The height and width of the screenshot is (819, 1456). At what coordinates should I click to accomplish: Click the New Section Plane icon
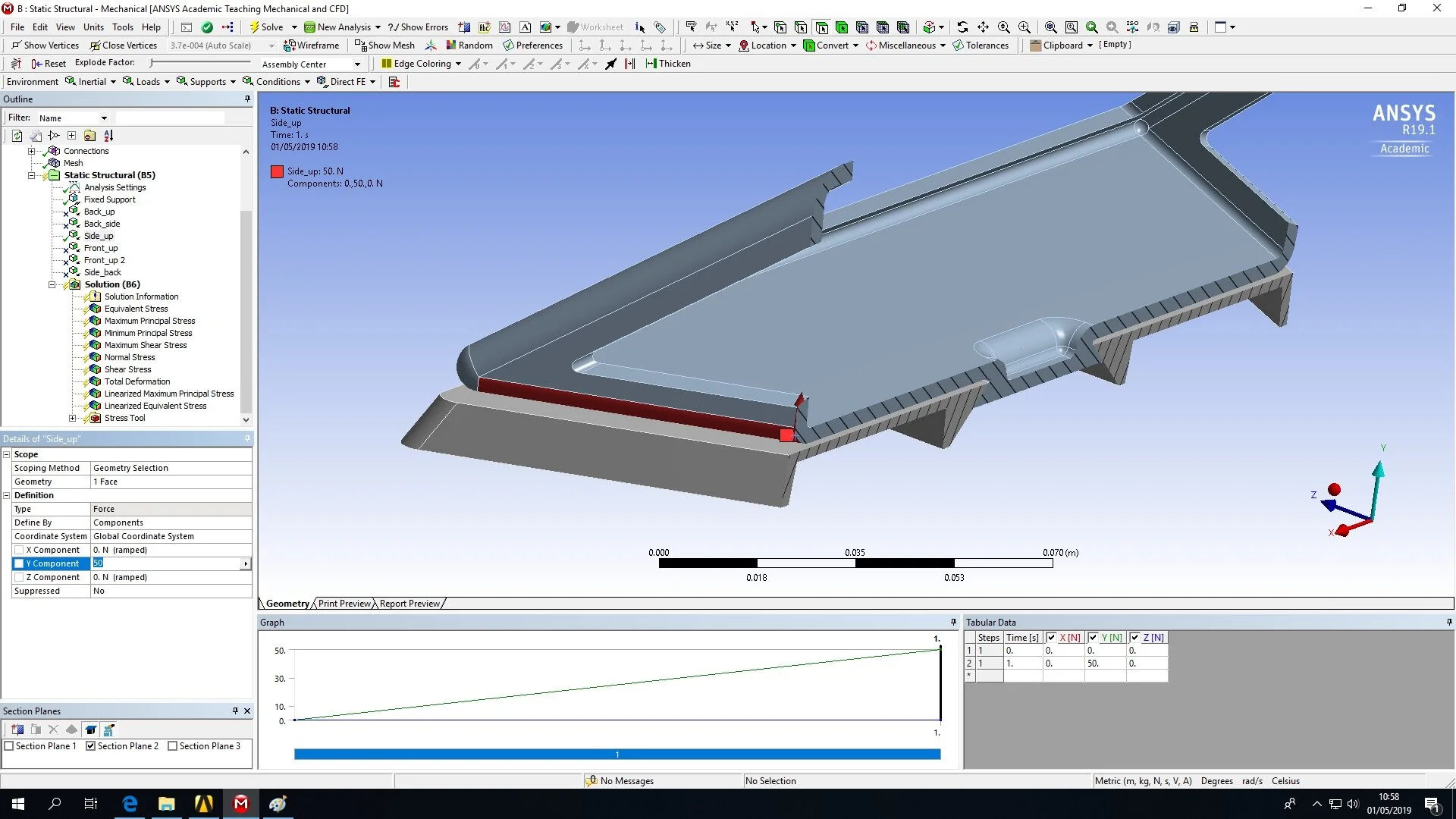(17, 730)
